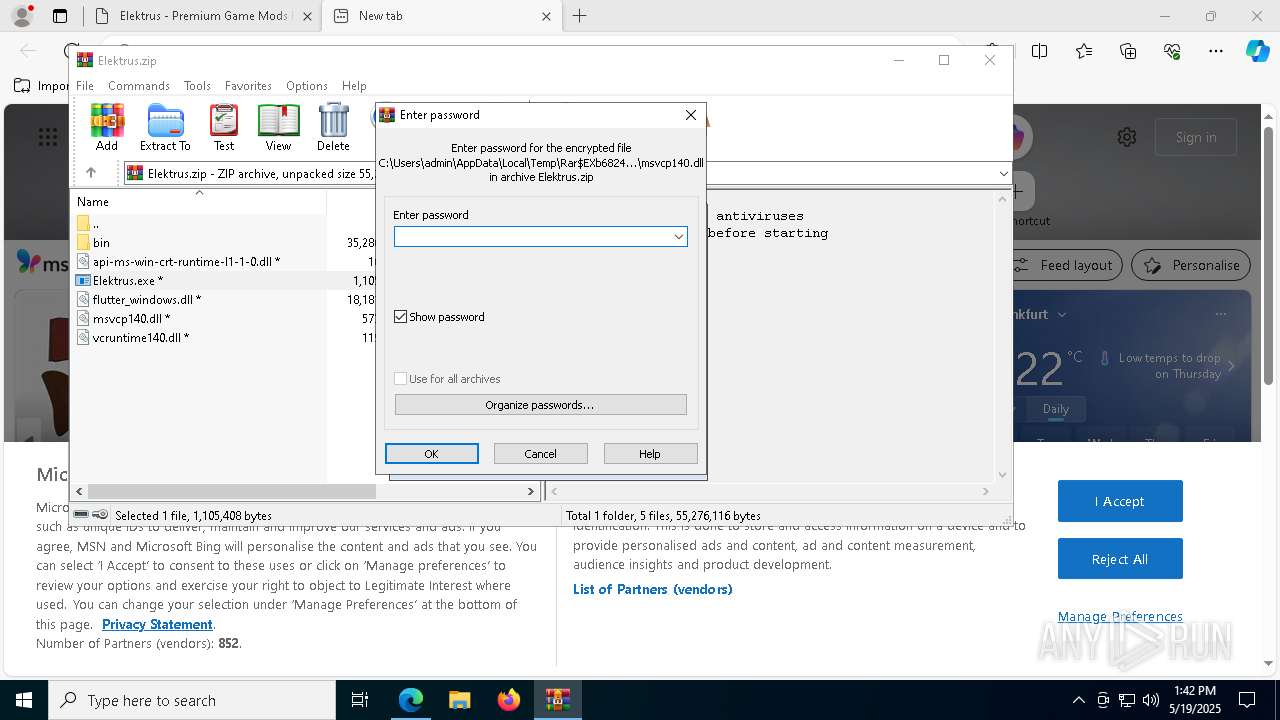Cancel the password dialog
The image size is (1280, 720).
point(540,454)
